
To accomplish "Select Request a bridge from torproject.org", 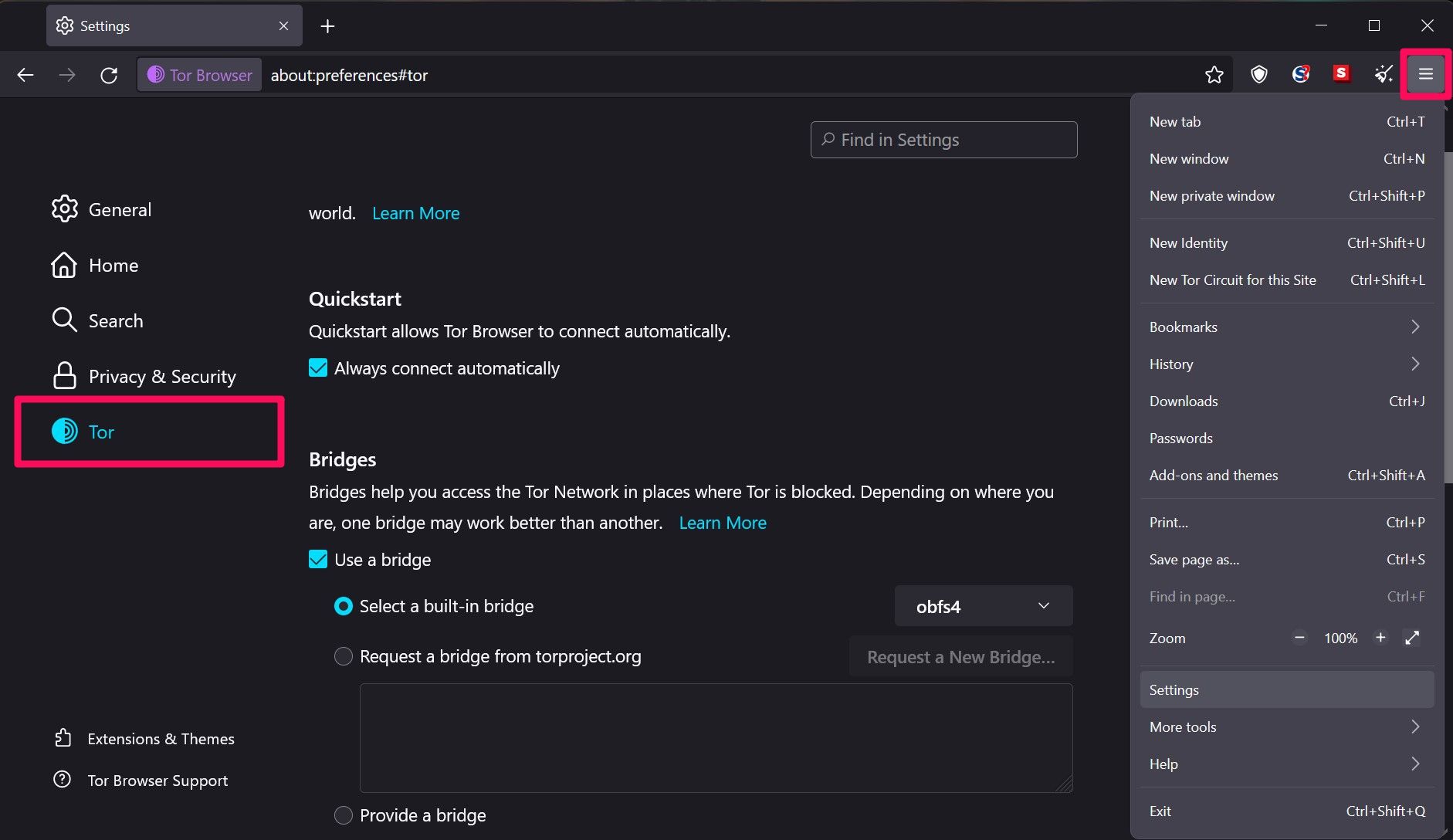I will [x=344, y=656].
